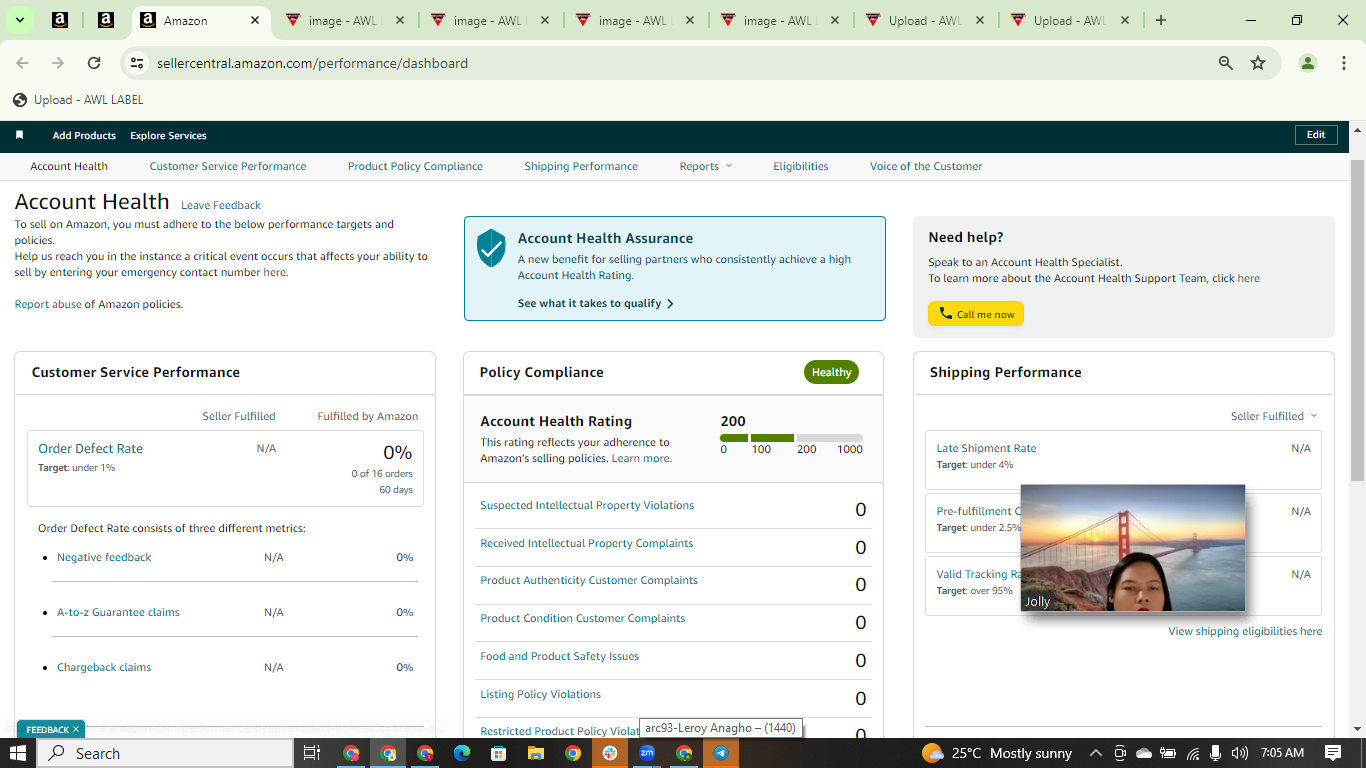
Task: Open the Windows Start menu
Action: tap(18, 753)
